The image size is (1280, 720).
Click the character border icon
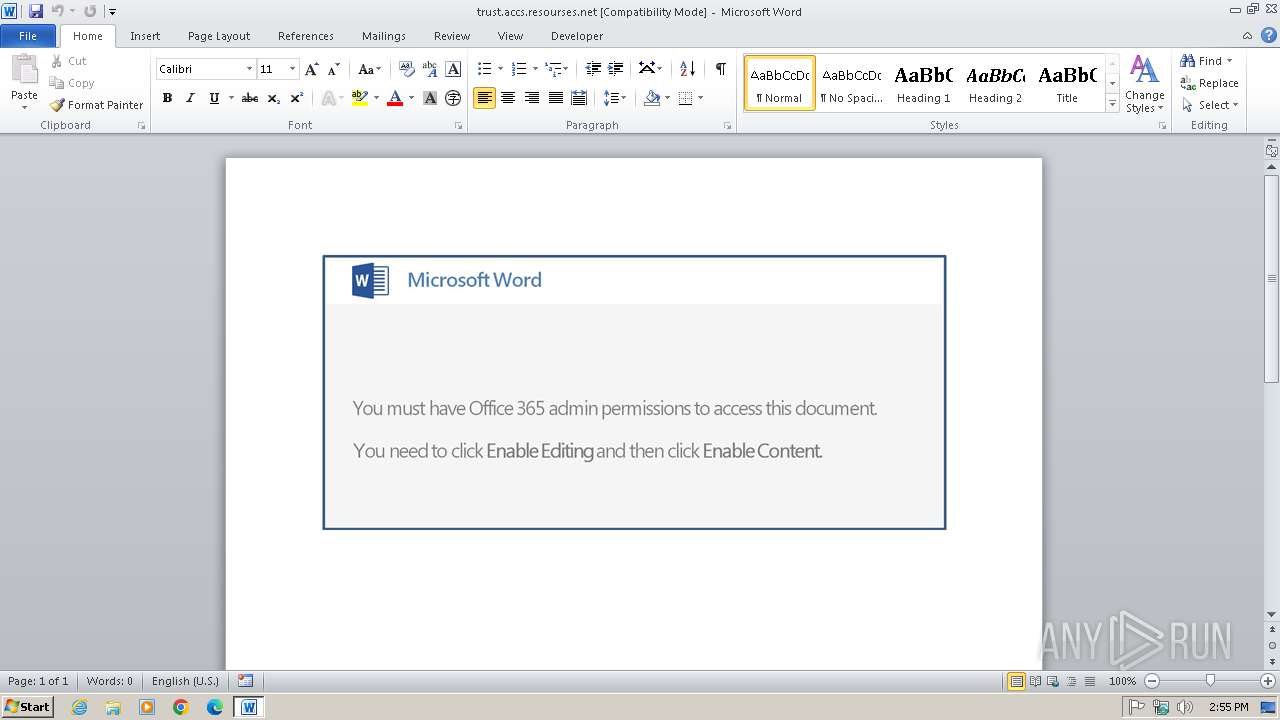453,69
